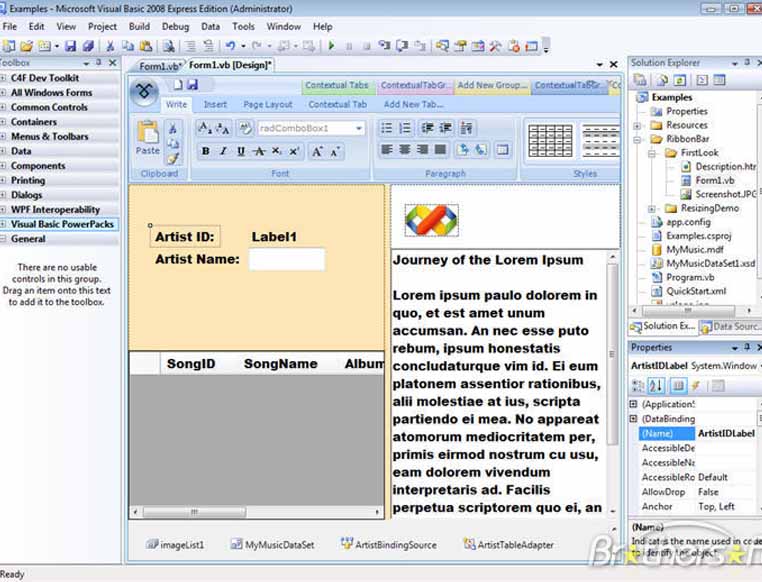This screenshot has width=762, height=582.
Task: Click the Alphabetical sort icon in Properties
Action: [656, 386]
